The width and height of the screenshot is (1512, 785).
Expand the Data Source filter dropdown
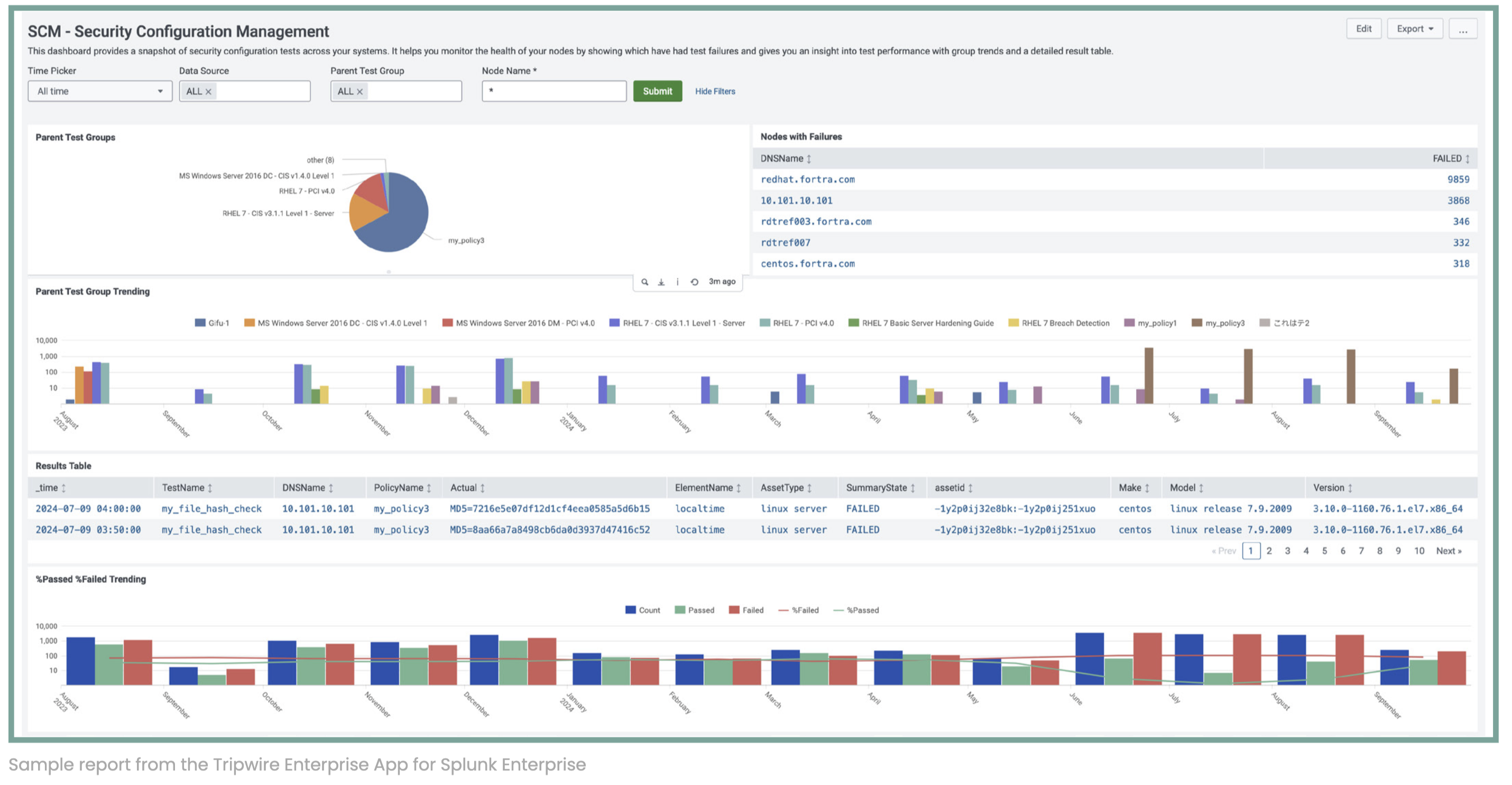(245, 91)
